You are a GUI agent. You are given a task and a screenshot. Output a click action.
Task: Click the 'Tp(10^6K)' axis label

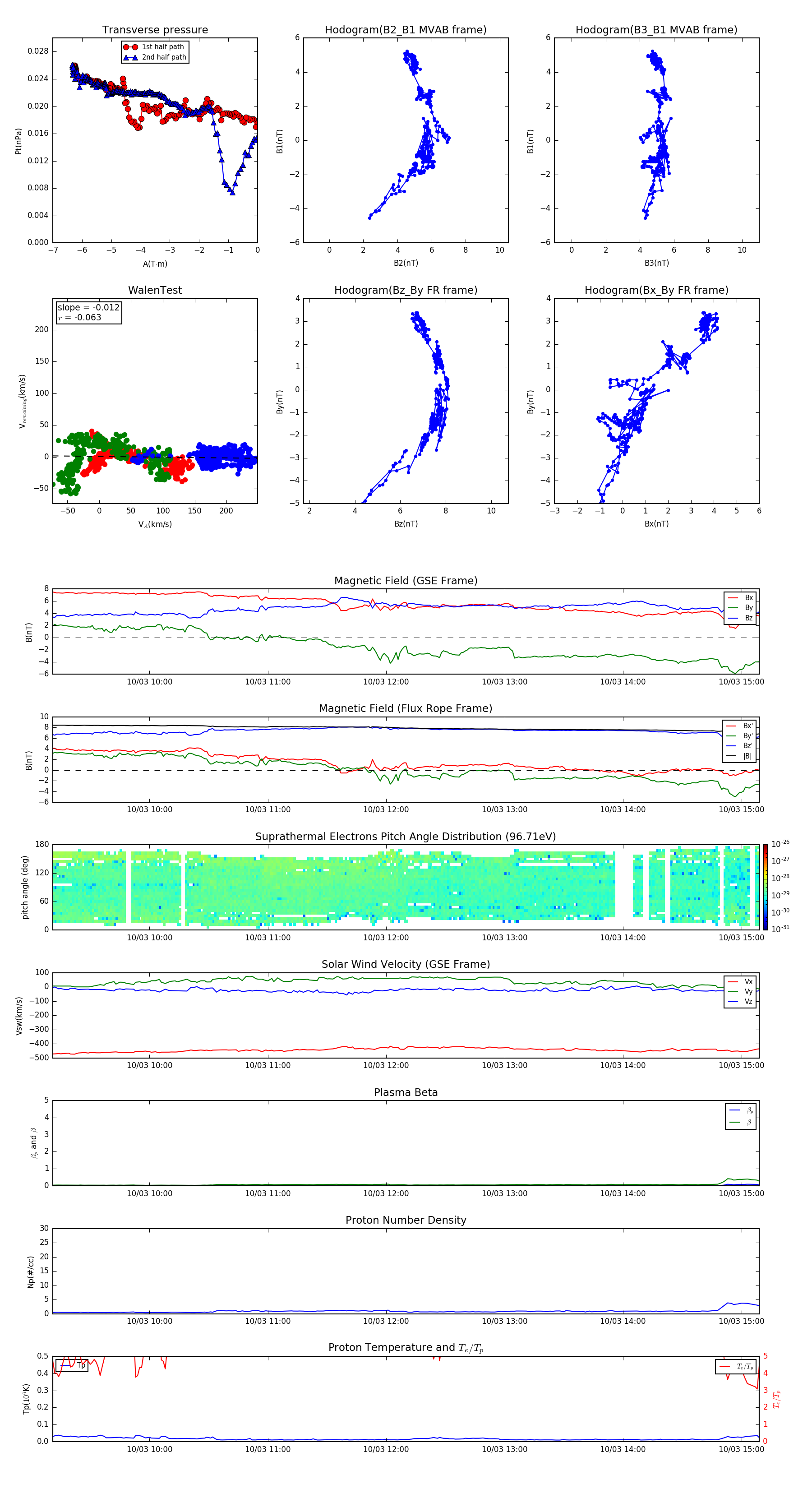click(x=26, y=1399)
